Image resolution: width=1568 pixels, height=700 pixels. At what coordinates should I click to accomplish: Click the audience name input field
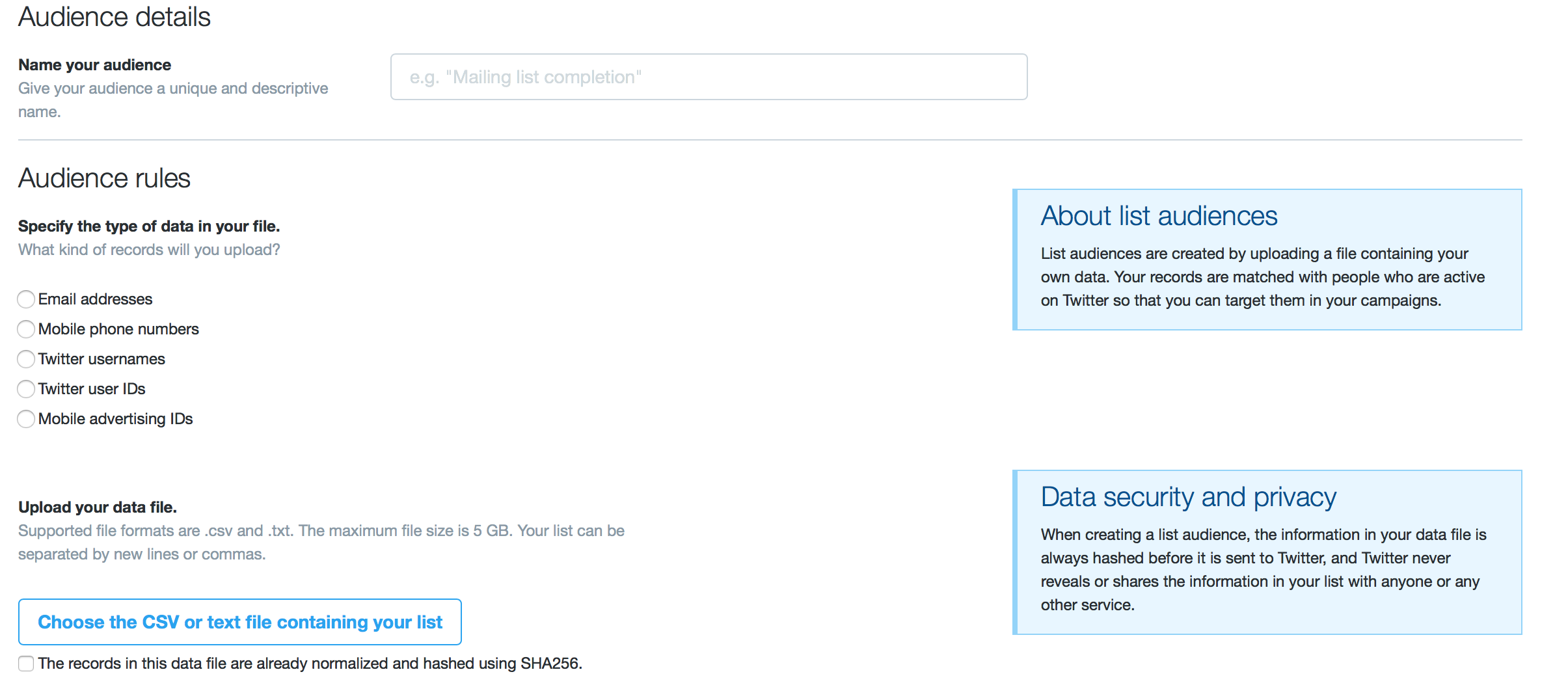point(708,77)
